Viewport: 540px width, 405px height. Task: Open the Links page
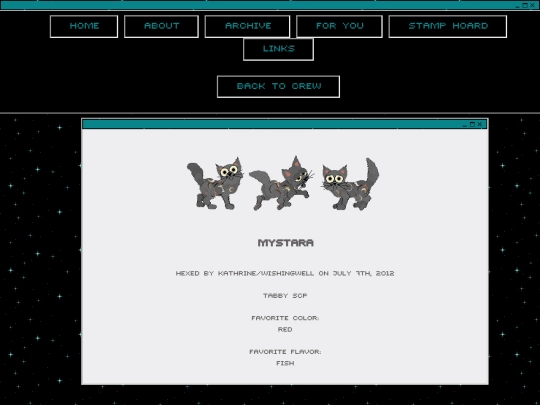tap(278, 50)
